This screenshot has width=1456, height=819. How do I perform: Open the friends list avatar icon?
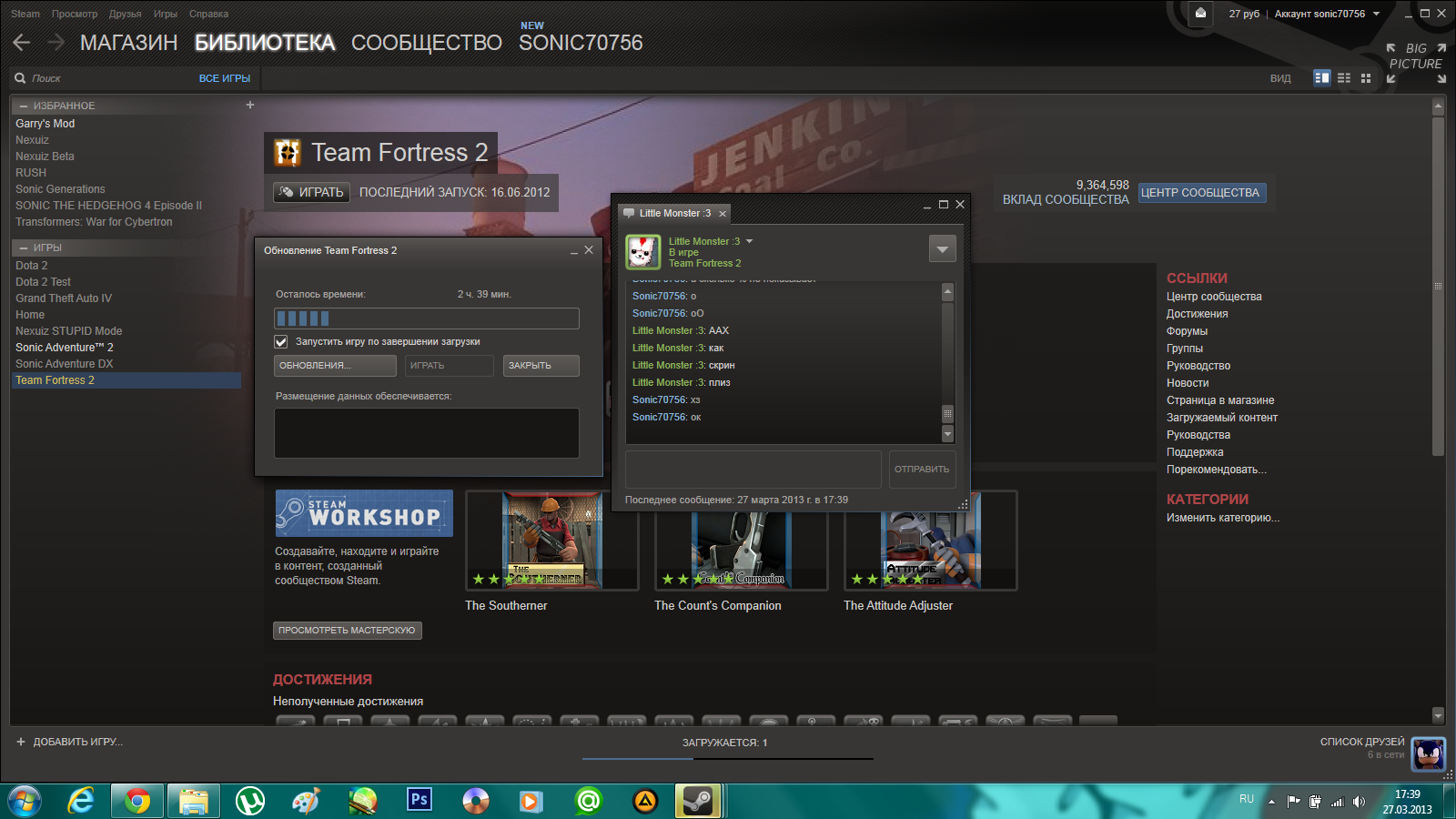(x=1428, y=754)
